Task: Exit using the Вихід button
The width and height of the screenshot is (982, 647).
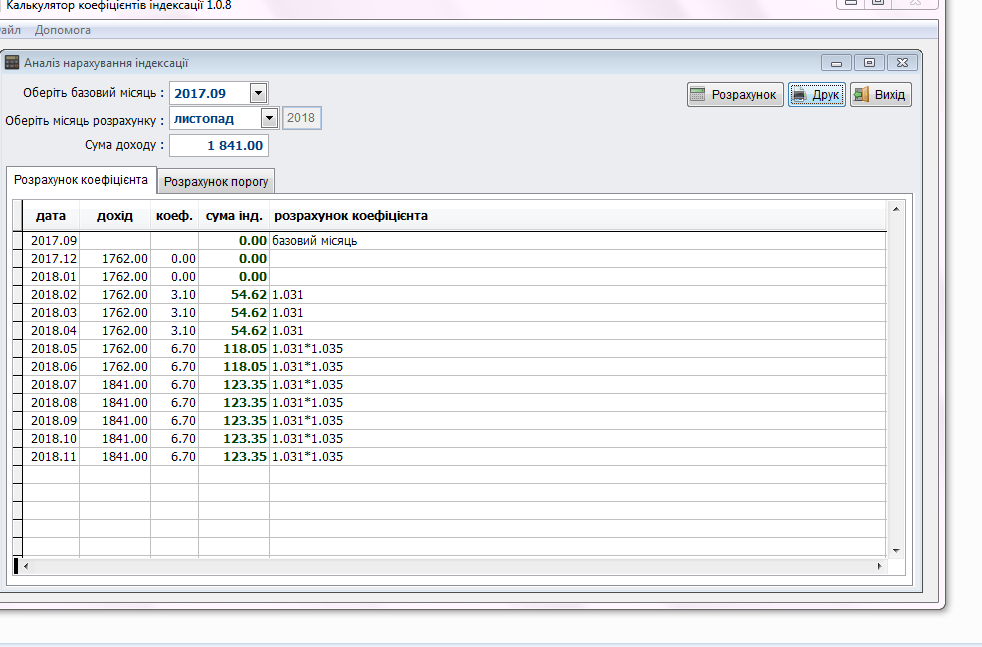Action: point(881,95)
